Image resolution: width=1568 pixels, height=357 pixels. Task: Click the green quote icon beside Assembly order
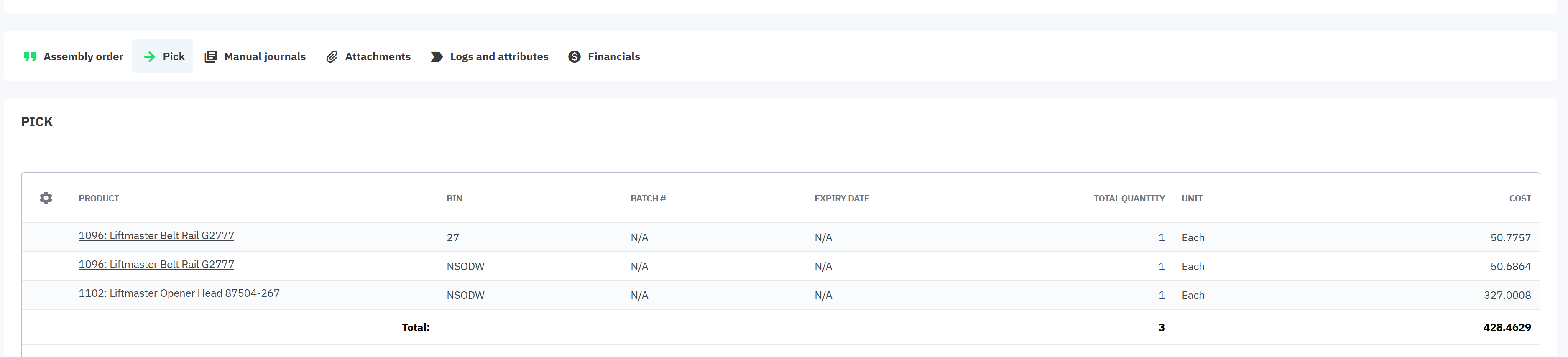tap(30, 56)
